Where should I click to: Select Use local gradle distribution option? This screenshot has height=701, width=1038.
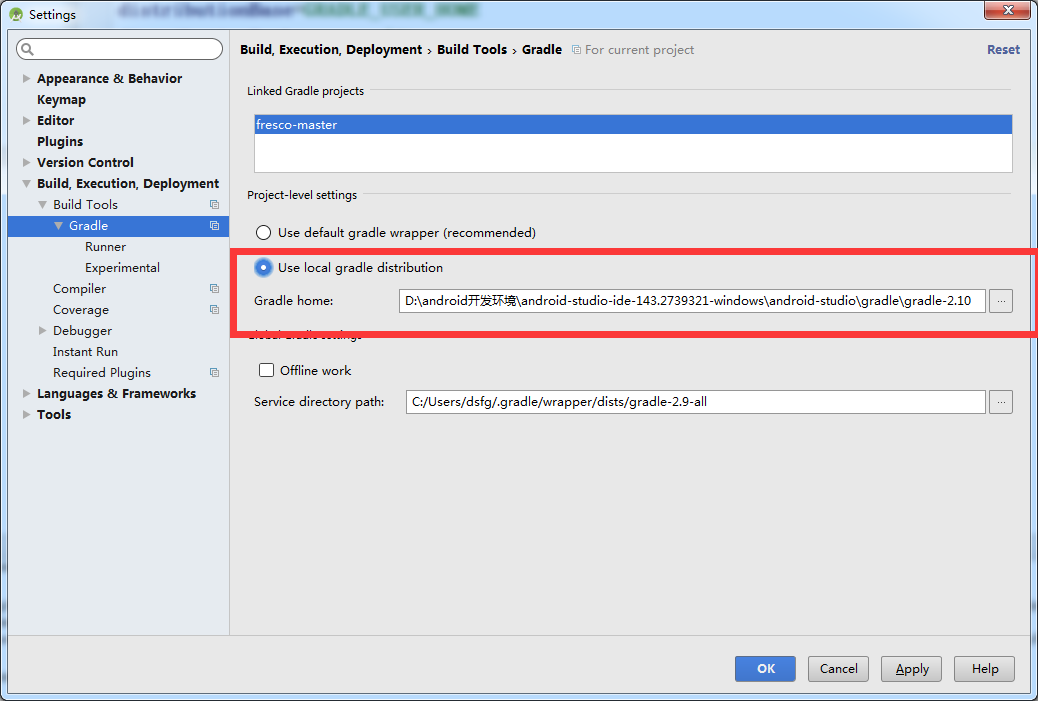click(x=263, y=267)
